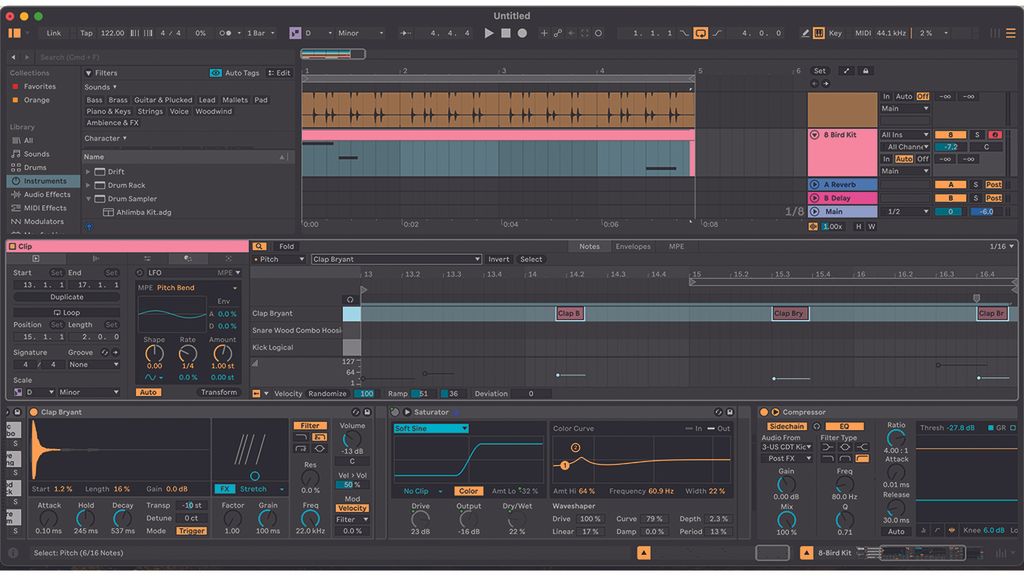Click the save-preset disk icon on the Saturator
Image resolution: width=1024 pixels, height=576 pixels.
coord(729,411)
